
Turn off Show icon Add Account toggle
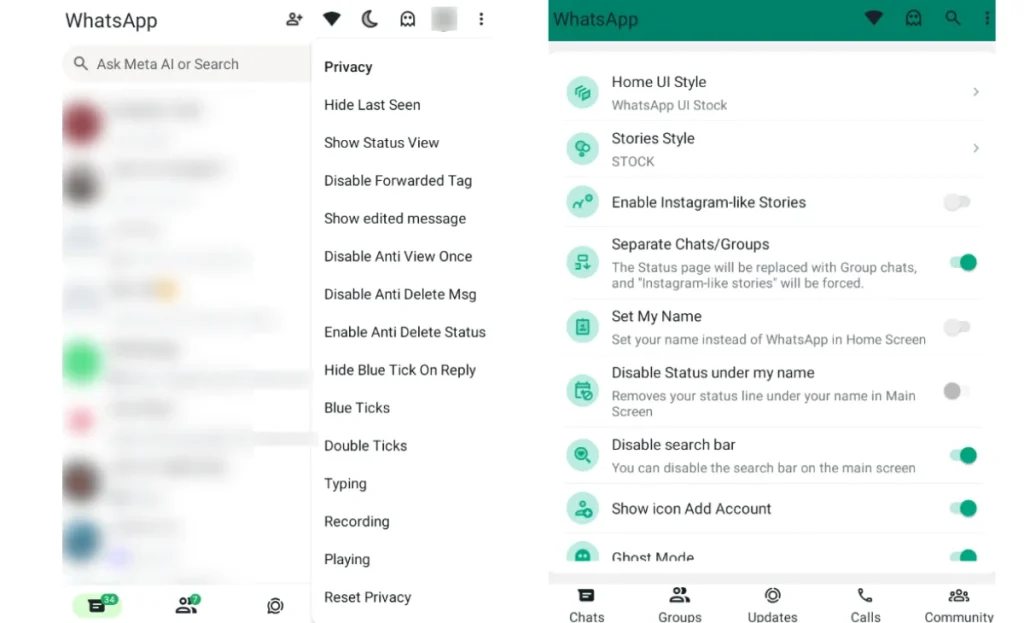pos(964,508)
